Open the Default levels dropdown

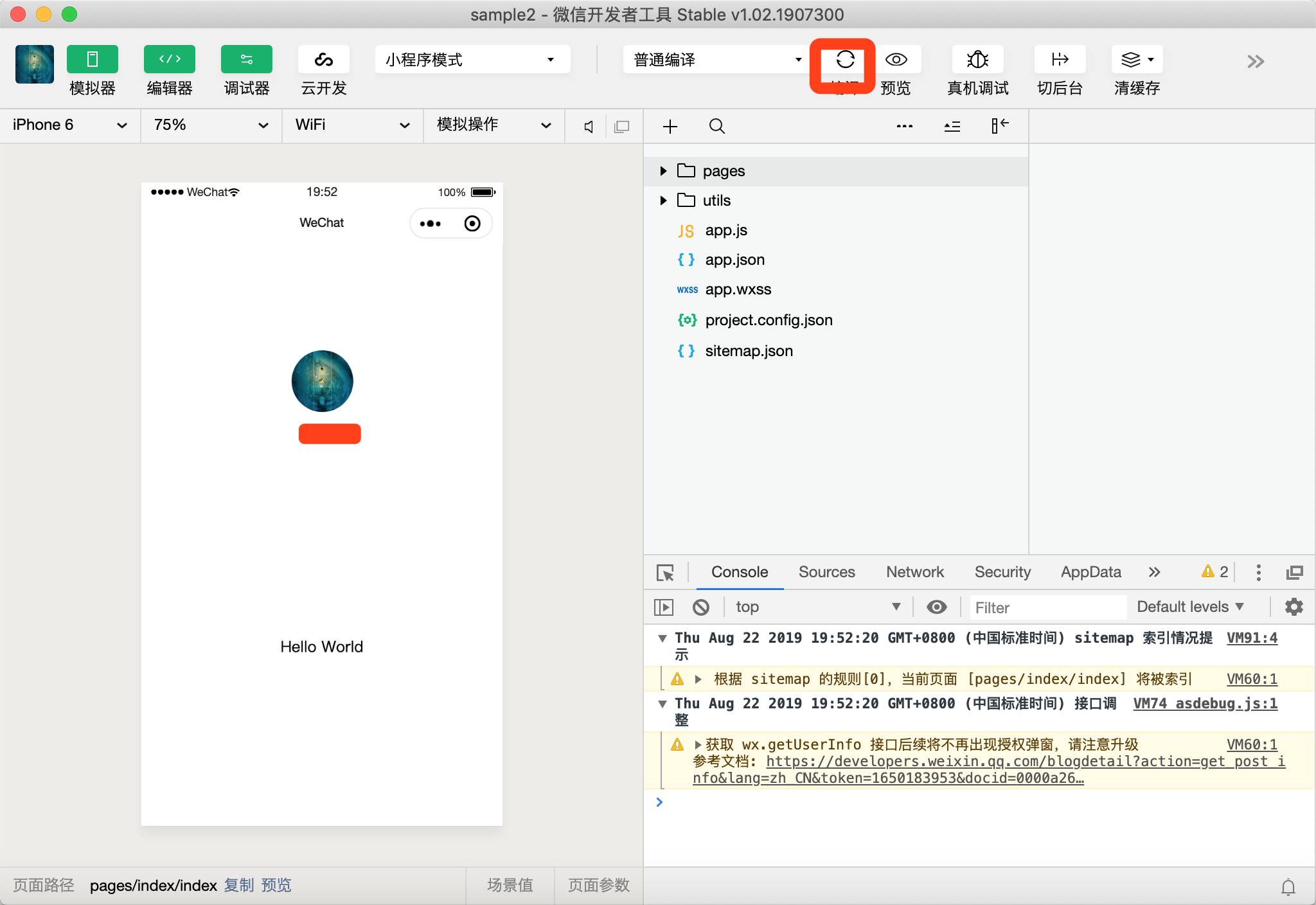[1191, 607]
